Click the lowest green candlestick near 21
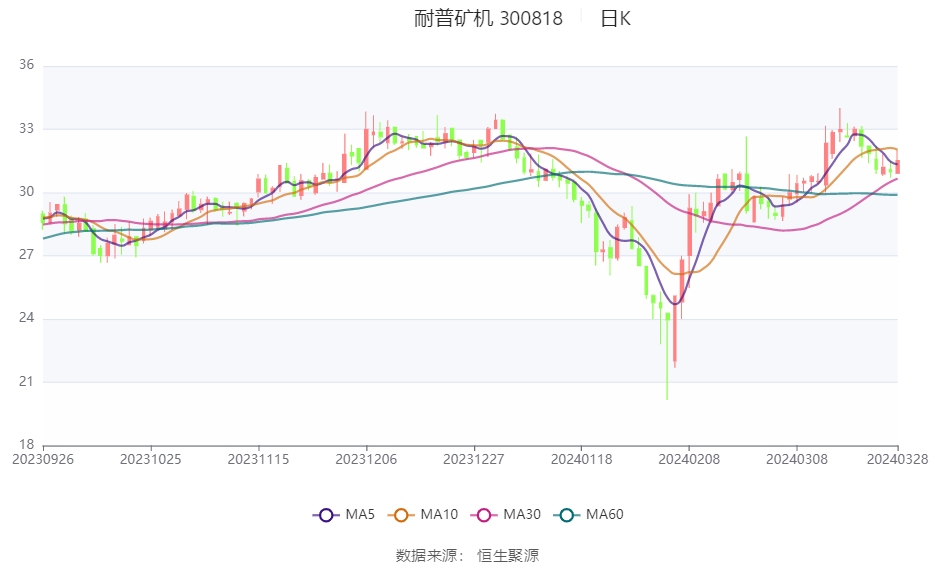 pos(667,356)
